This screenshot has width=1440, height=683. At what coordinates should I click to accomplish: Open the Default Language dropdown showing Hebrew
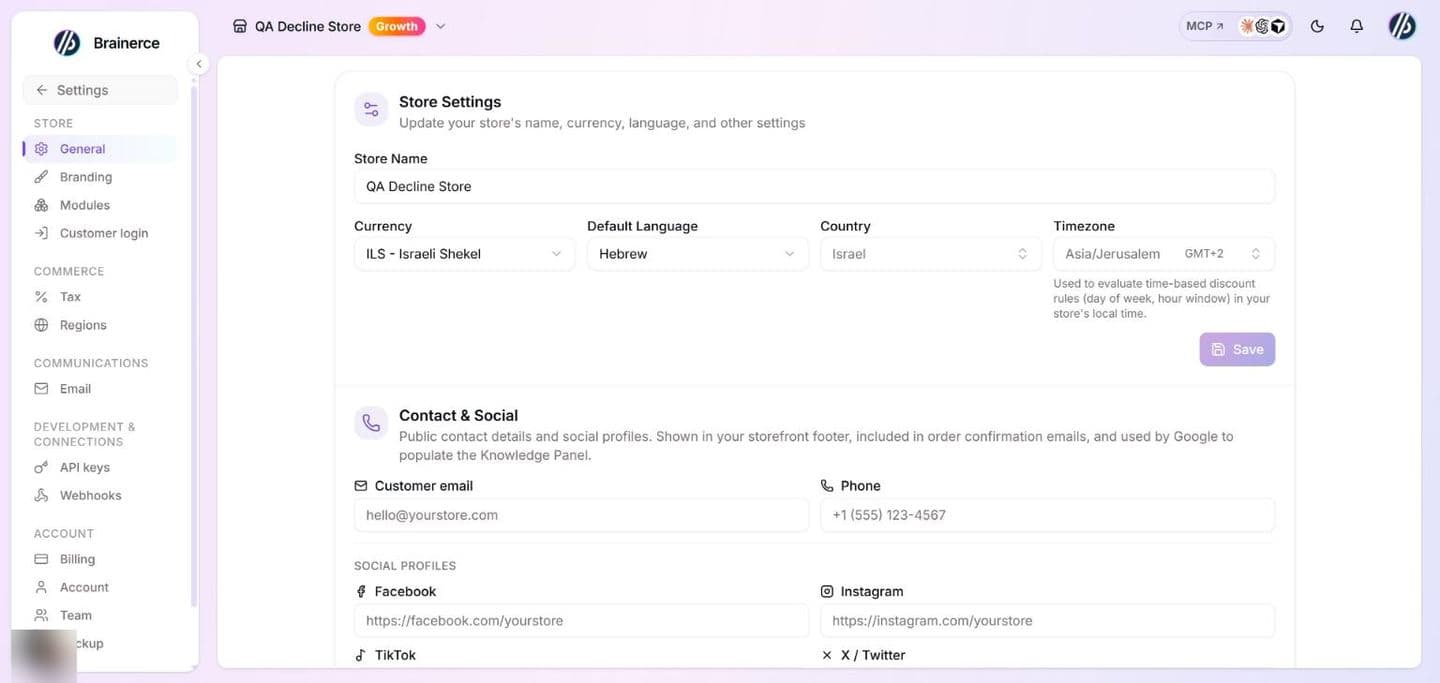click(697, 254)
